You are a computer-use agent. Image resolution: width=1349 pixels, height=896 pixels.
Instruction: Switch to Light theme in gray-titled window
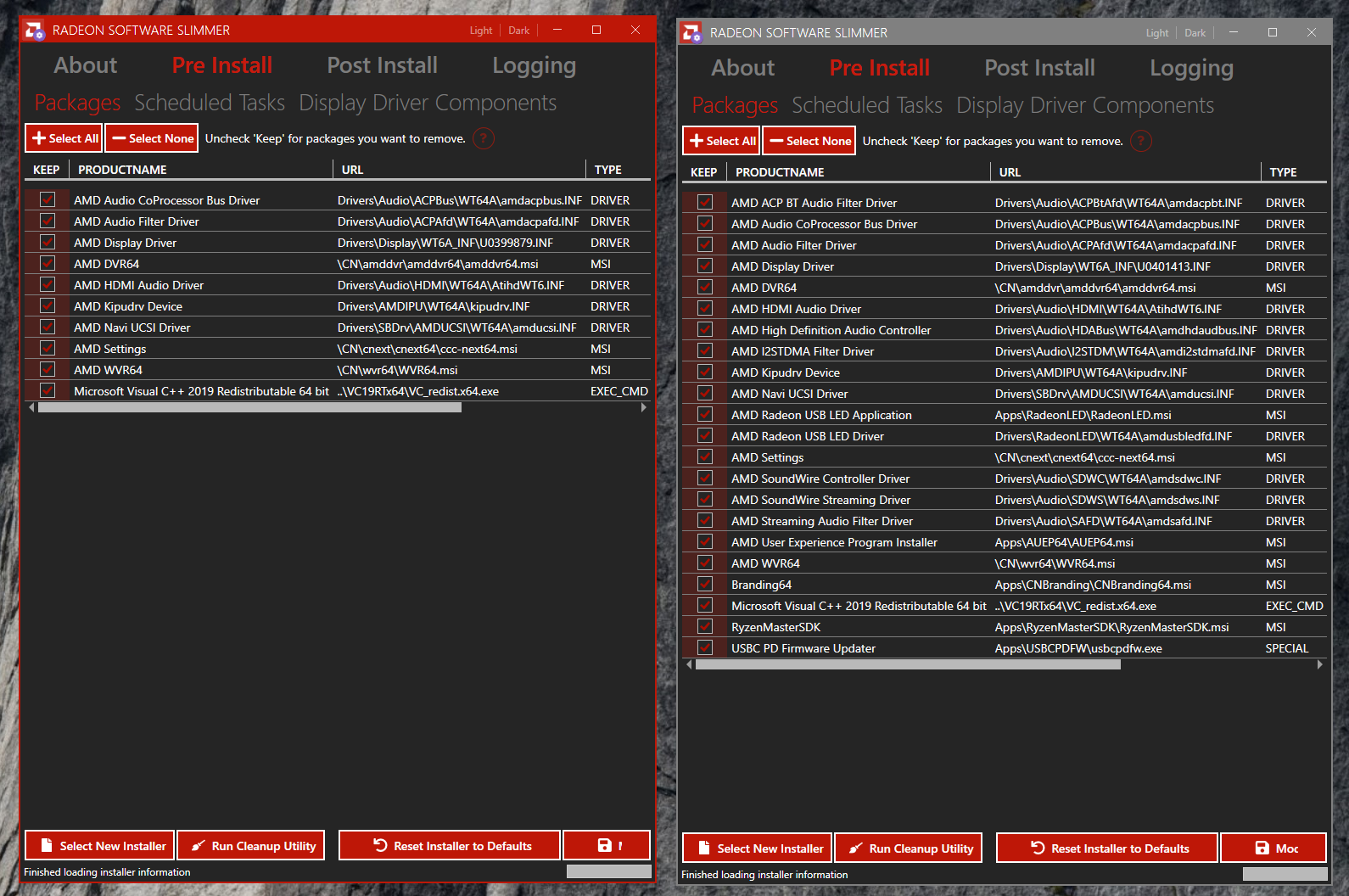pyautogui.click(x=1157, y=33)
